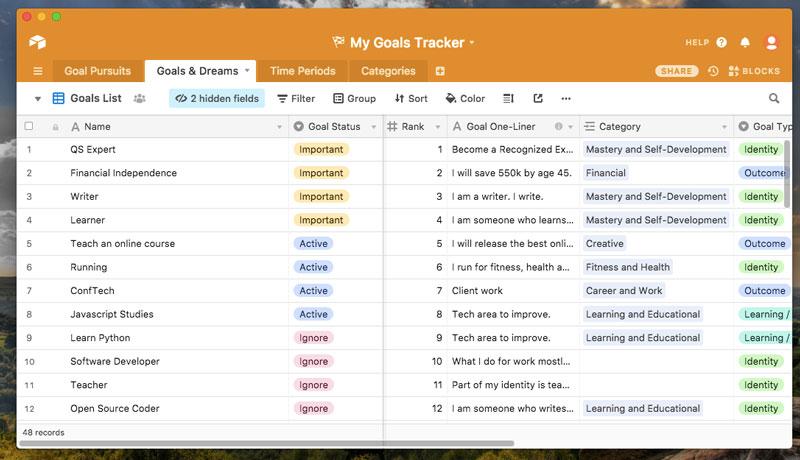Click the search magnifier icon
This screenshot has height=460, width=800.
pos(774,99)
